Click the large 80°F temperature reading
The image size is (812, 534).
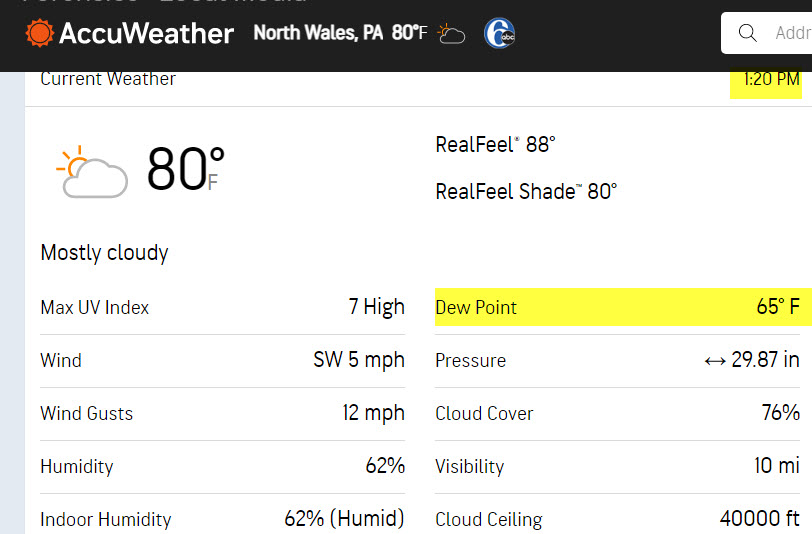tap(185, 169)
